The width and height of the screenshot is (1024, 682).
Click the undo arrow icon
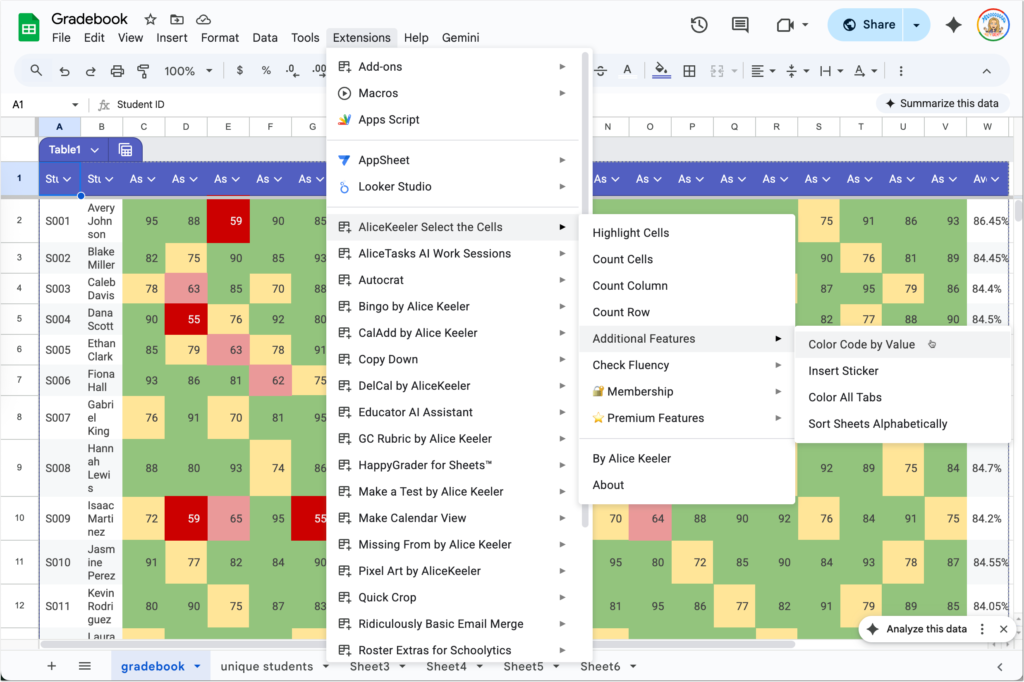(64, 71)
